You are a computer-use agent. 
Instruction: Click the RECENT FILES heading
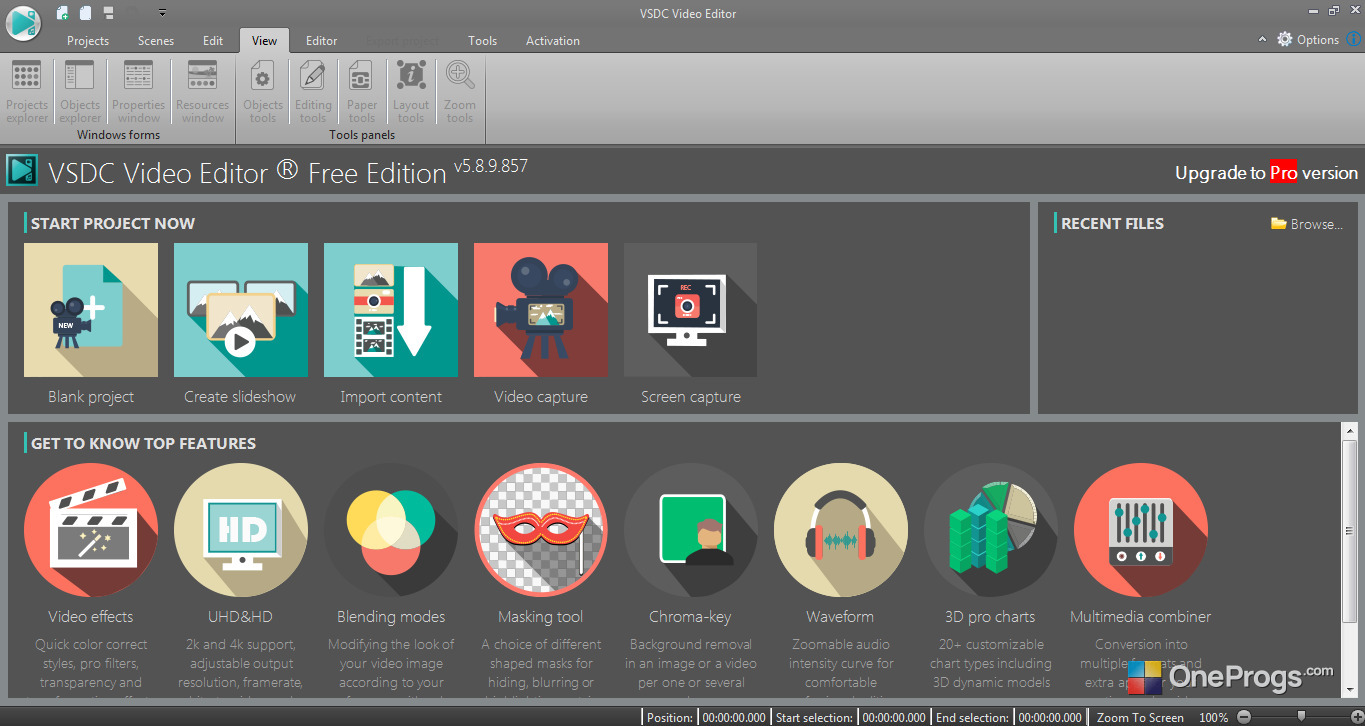1112,224
